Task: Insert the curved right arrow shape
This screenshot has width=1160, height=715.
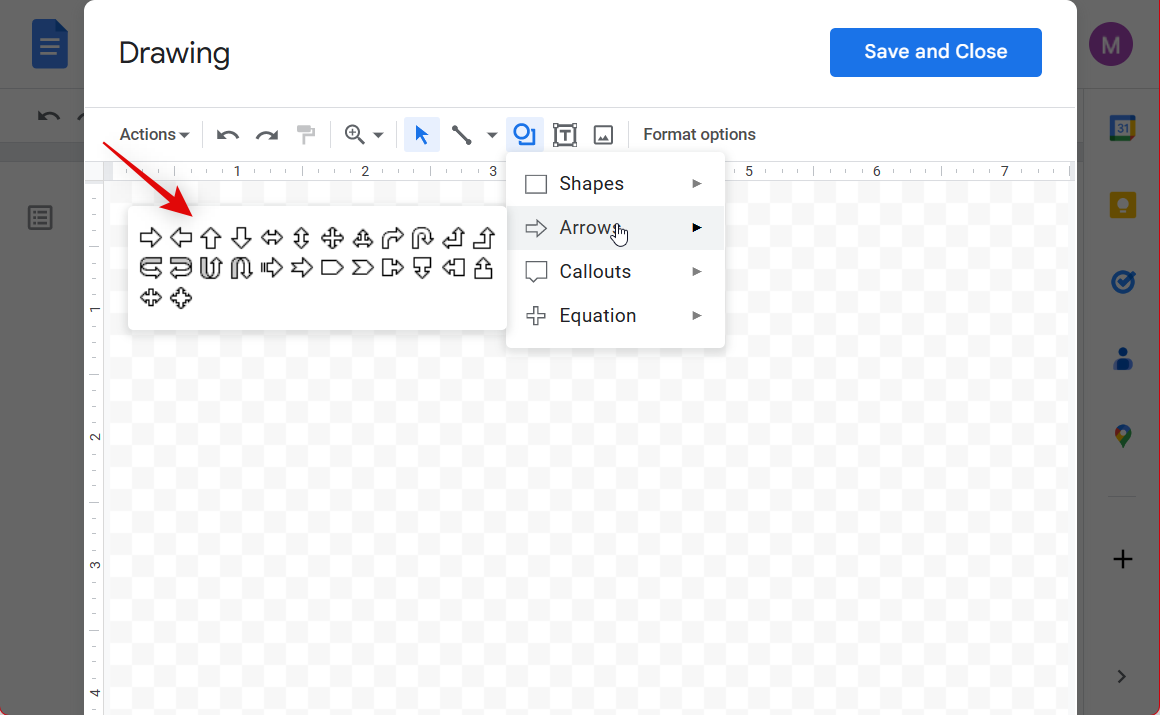Action: 150,267
